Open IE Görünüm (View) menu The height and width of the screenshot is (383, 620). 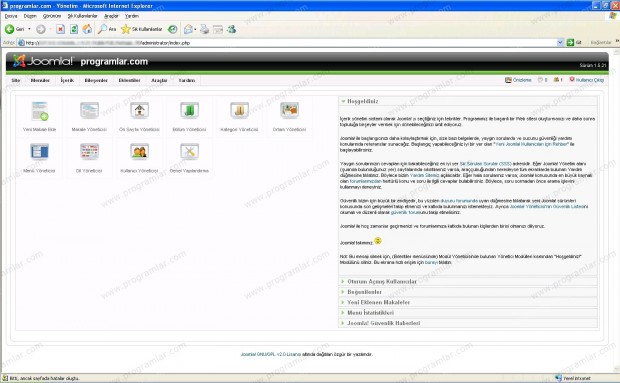[52, 16]
